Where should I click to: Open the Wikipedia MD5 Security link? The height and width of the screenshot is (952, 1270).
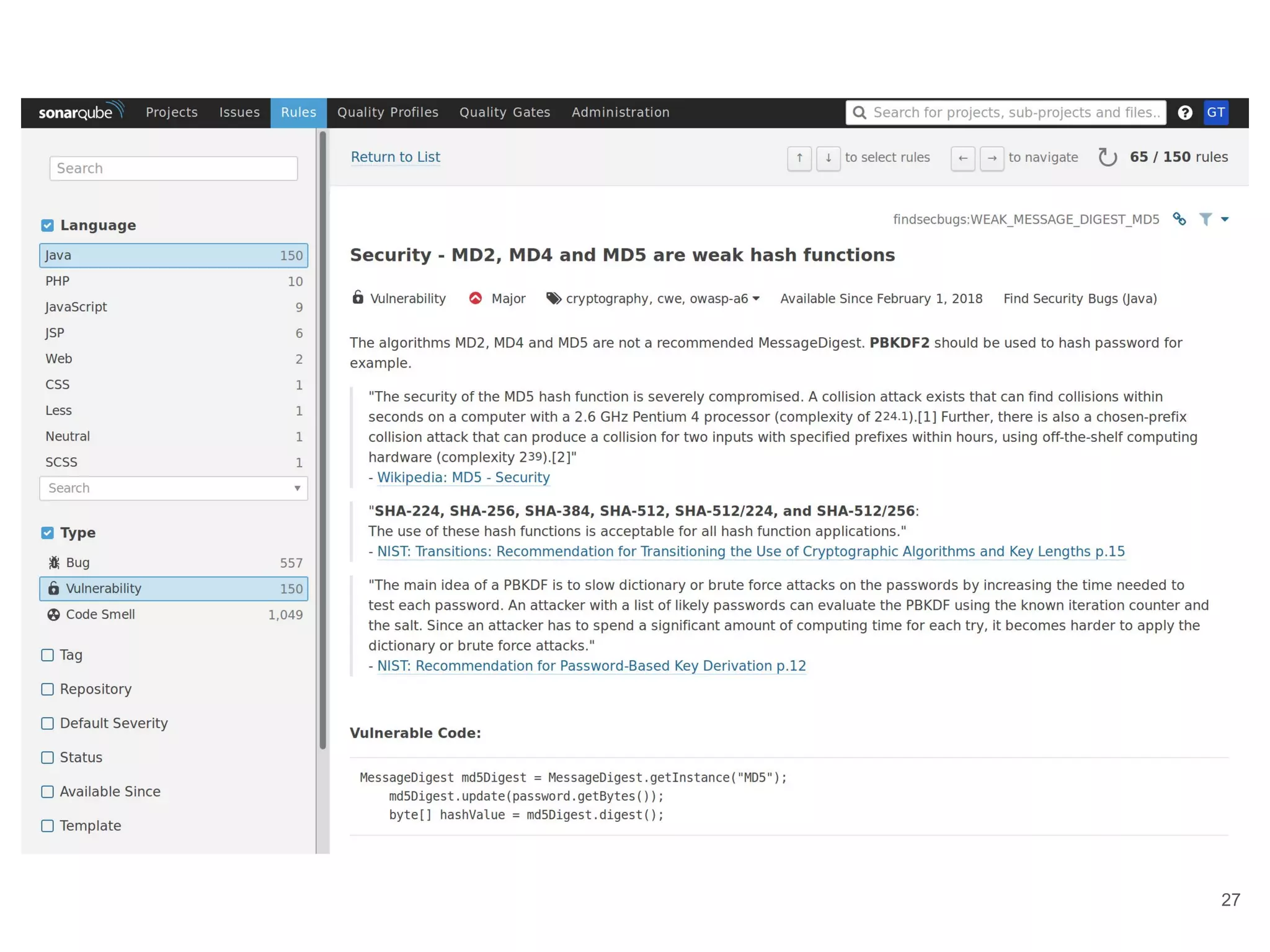463,478
